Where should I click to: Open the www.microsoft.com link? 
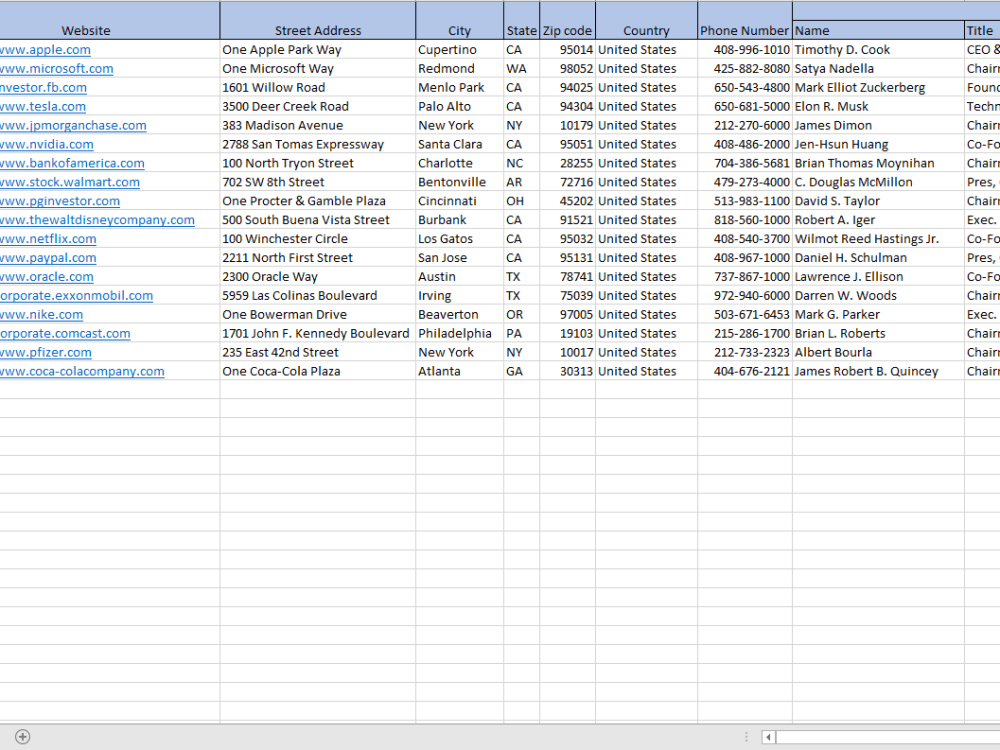click(57, 69)
